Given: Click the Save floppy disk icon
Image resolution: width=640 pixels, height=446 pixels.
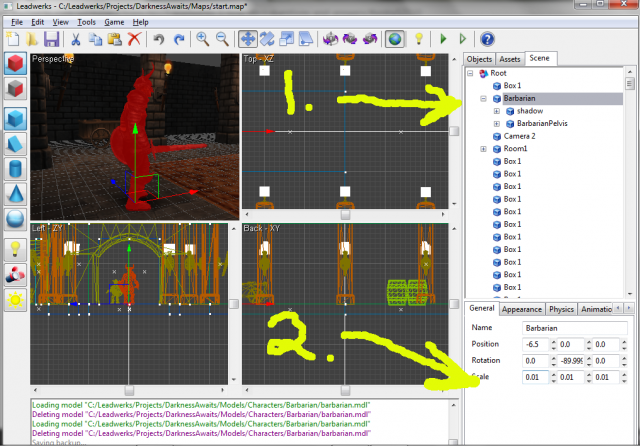Looking at the screenshot, I should pos(52,39).
